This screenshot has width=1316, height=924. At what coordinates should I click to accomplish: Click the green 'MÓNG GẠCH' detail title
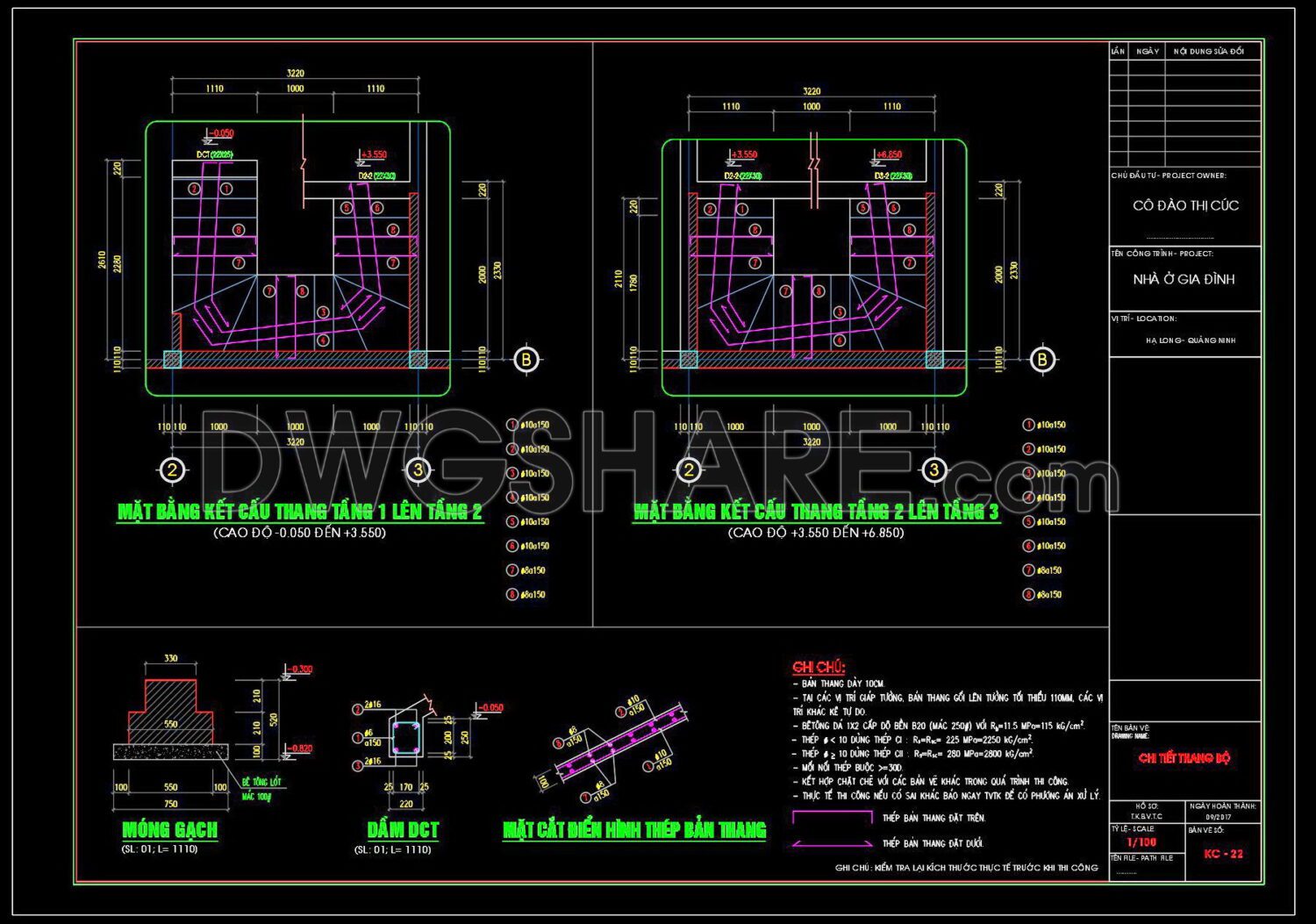170,829
